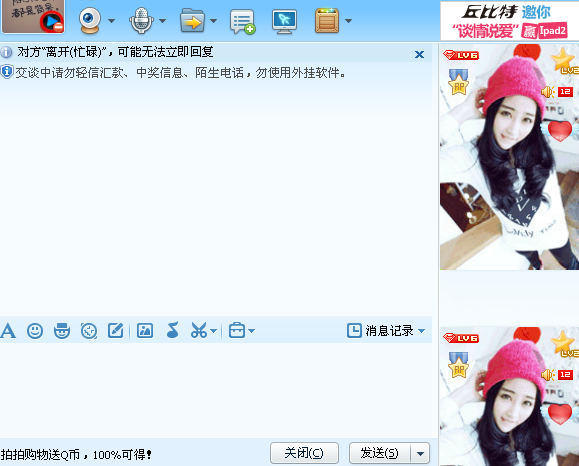Viewport: 579px width, 466px height.
Task: Click the 发送(S) send button
Action: pos(380,453)
